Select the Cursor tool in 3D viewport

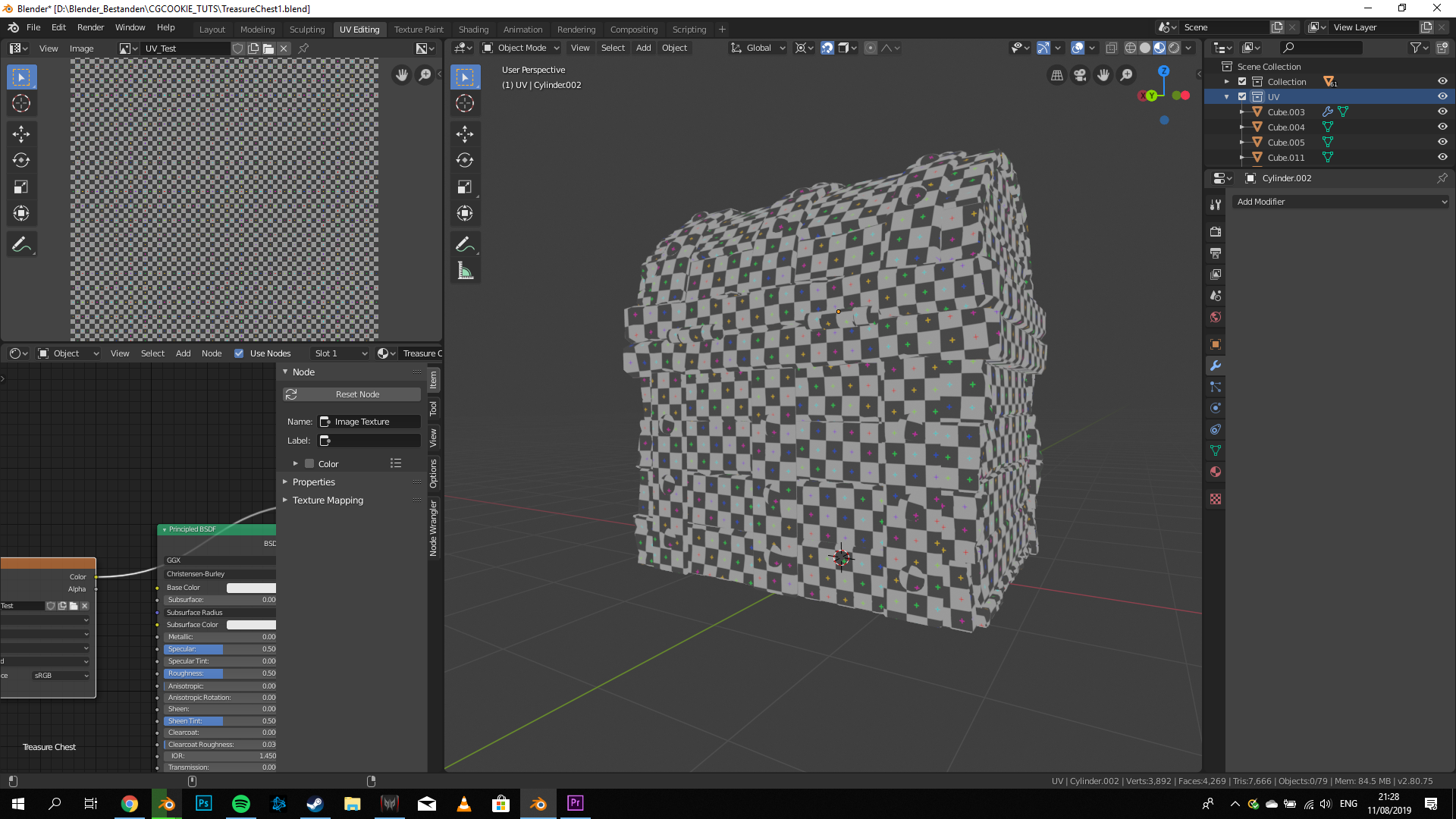[465, 104]
